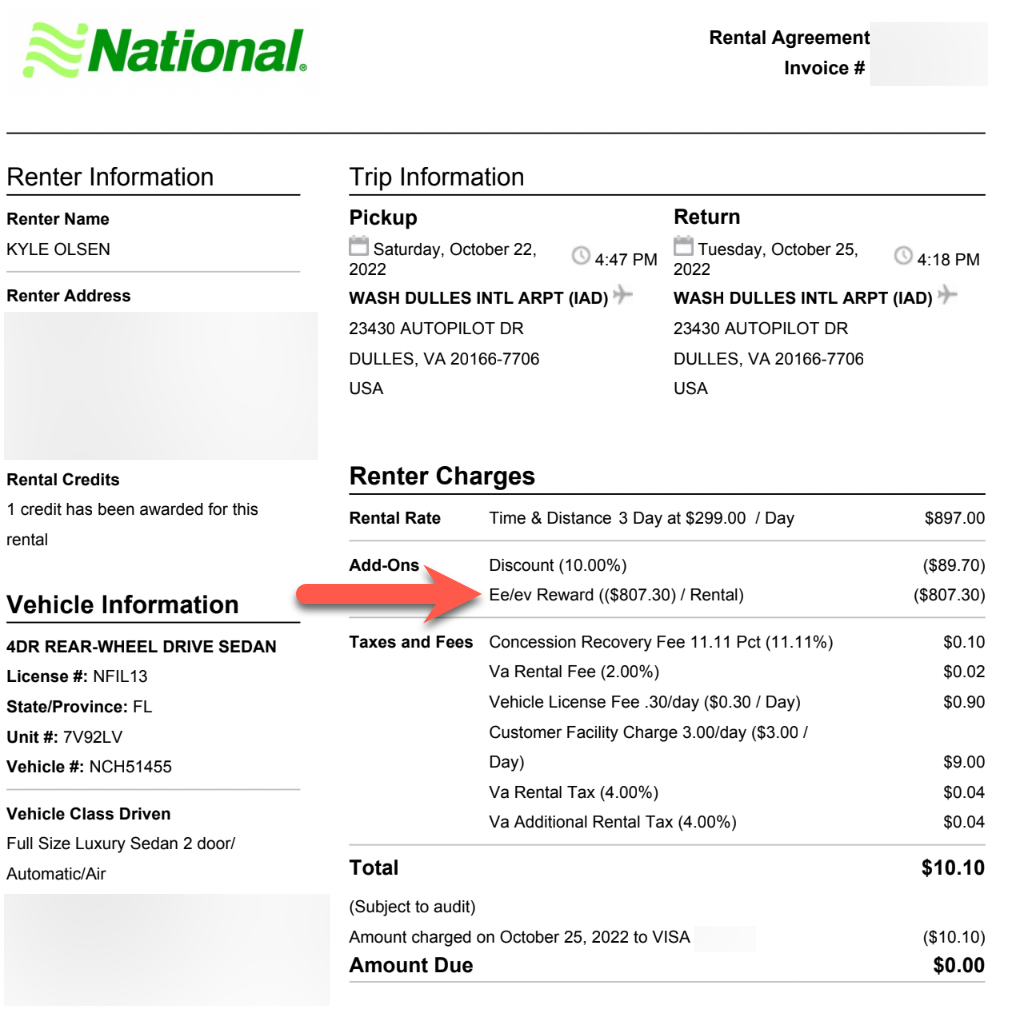Click the pickup time clock icon
Image resolution: width=1010 pixels, height=1012 pixels.
pyautogui.click(x=581, y=256)
